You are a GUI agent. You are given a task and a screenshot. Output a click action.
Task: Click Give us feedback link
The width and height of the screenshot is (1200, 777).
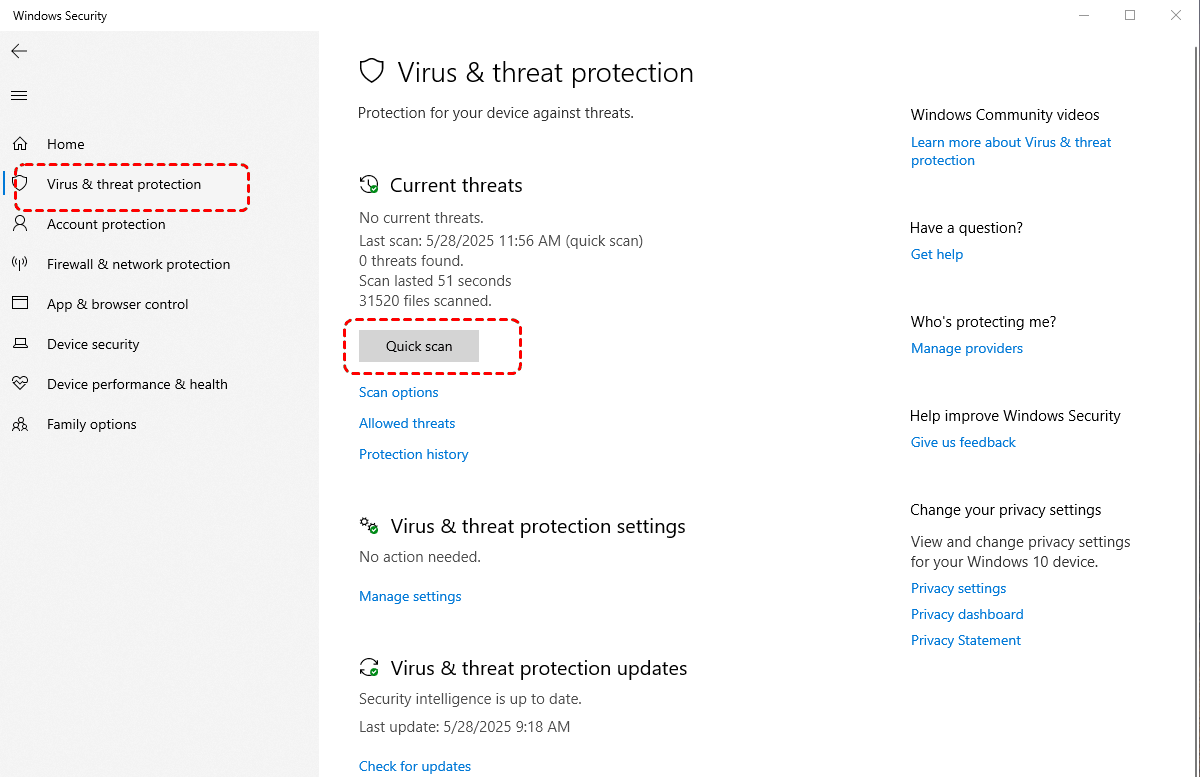click(x=963, y=442)
